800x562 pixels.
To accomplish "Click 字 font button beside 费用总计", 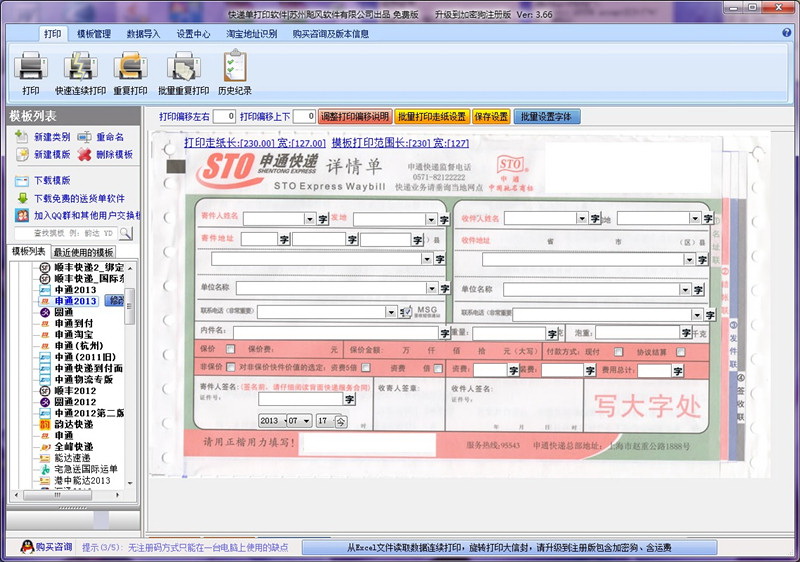I will click(x=678, y=371).
